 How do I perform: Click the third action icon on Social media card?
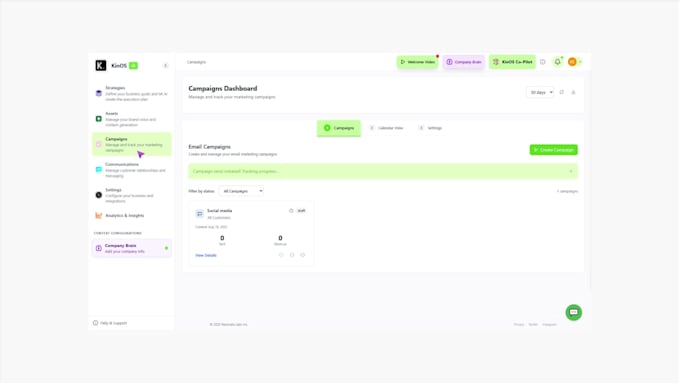point(303,255)
